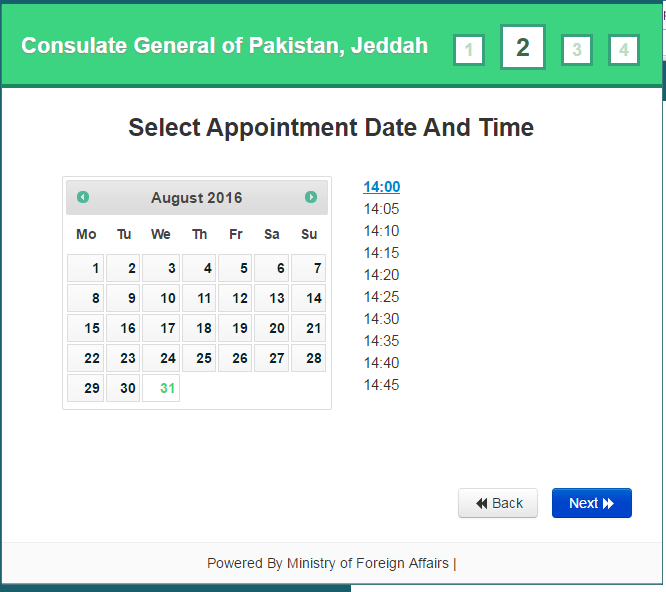Image resolution: width=666 pixels, height=592 pixels.
Task: Go to previous month in calendar
Action: (83, 197)
